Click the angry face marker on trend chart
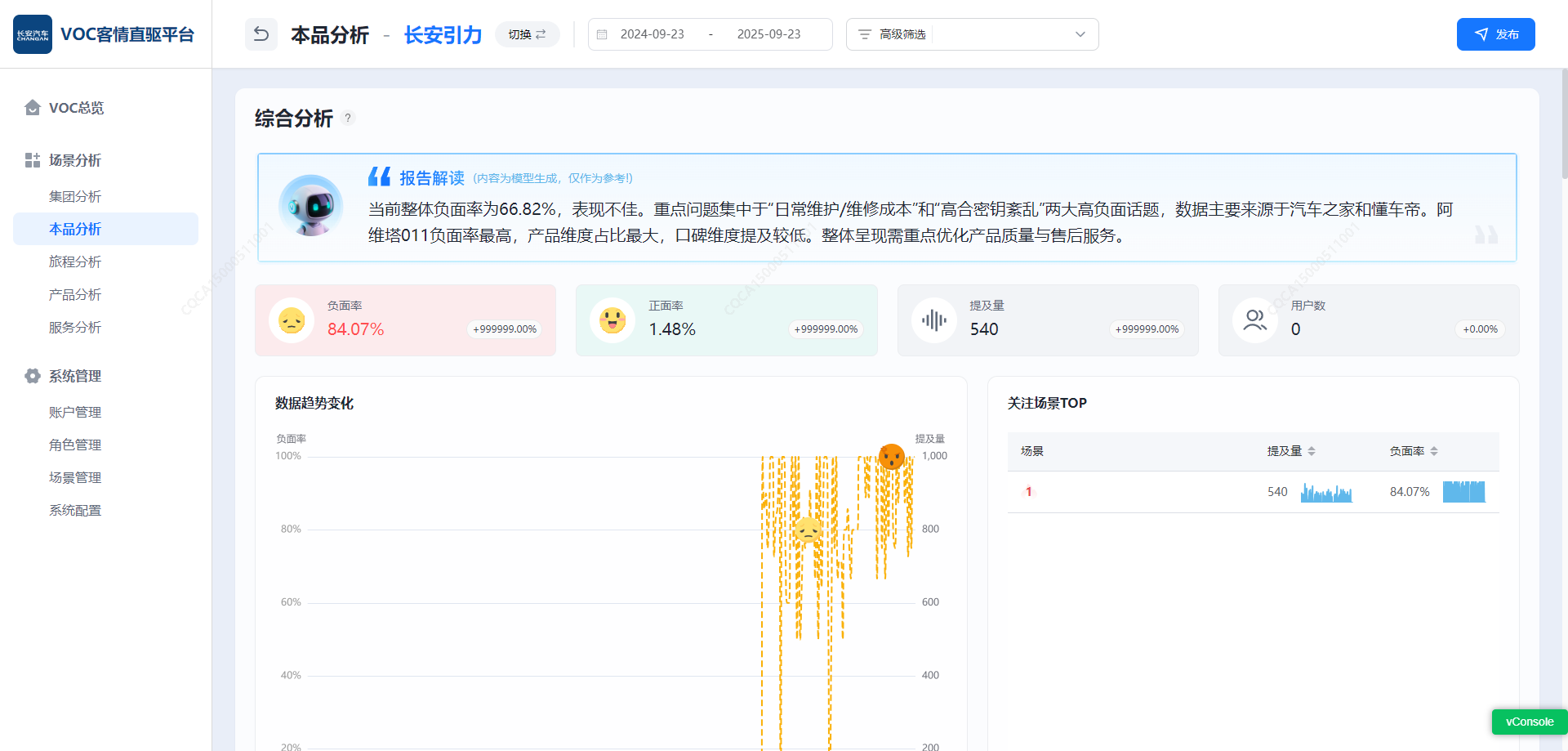The image size is (1568, 751). pyautogui.click(x=891, y=456)
